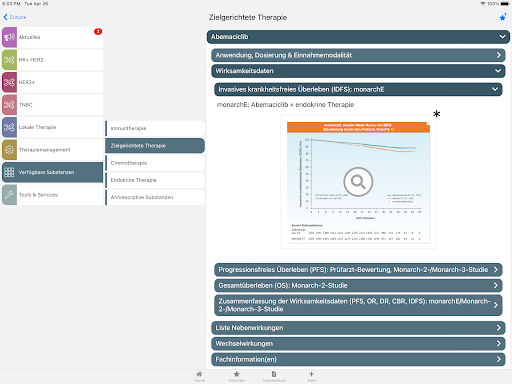Open the HR+ HER2- section icon
Screen dimensions: 512x384
(x=9, y=60)
